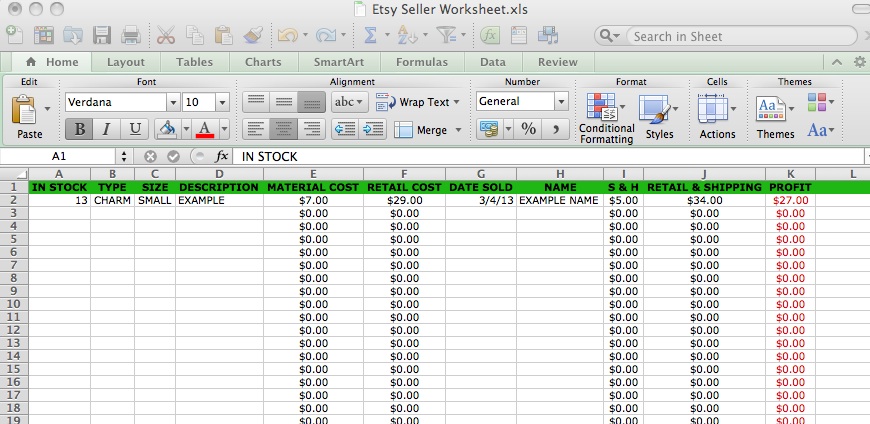Open Conditional Formatting
Screen dimensions: 870x424
tap(606, 118)
